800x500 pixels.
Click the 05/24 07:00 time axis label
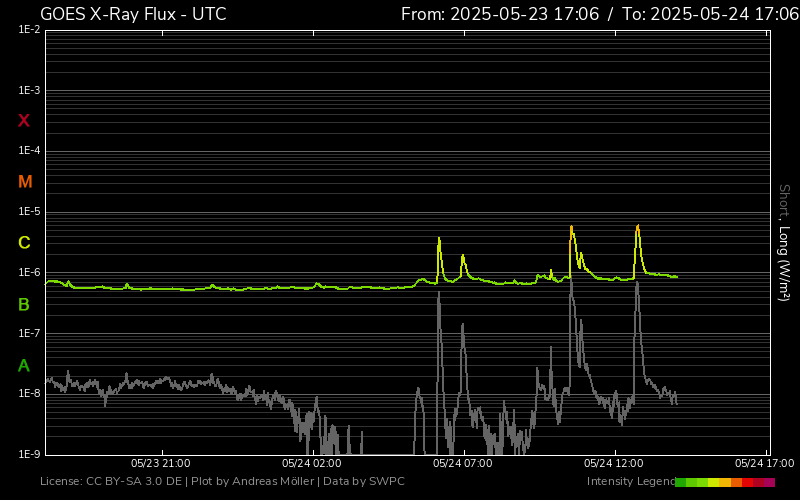(x=461, y=463)
